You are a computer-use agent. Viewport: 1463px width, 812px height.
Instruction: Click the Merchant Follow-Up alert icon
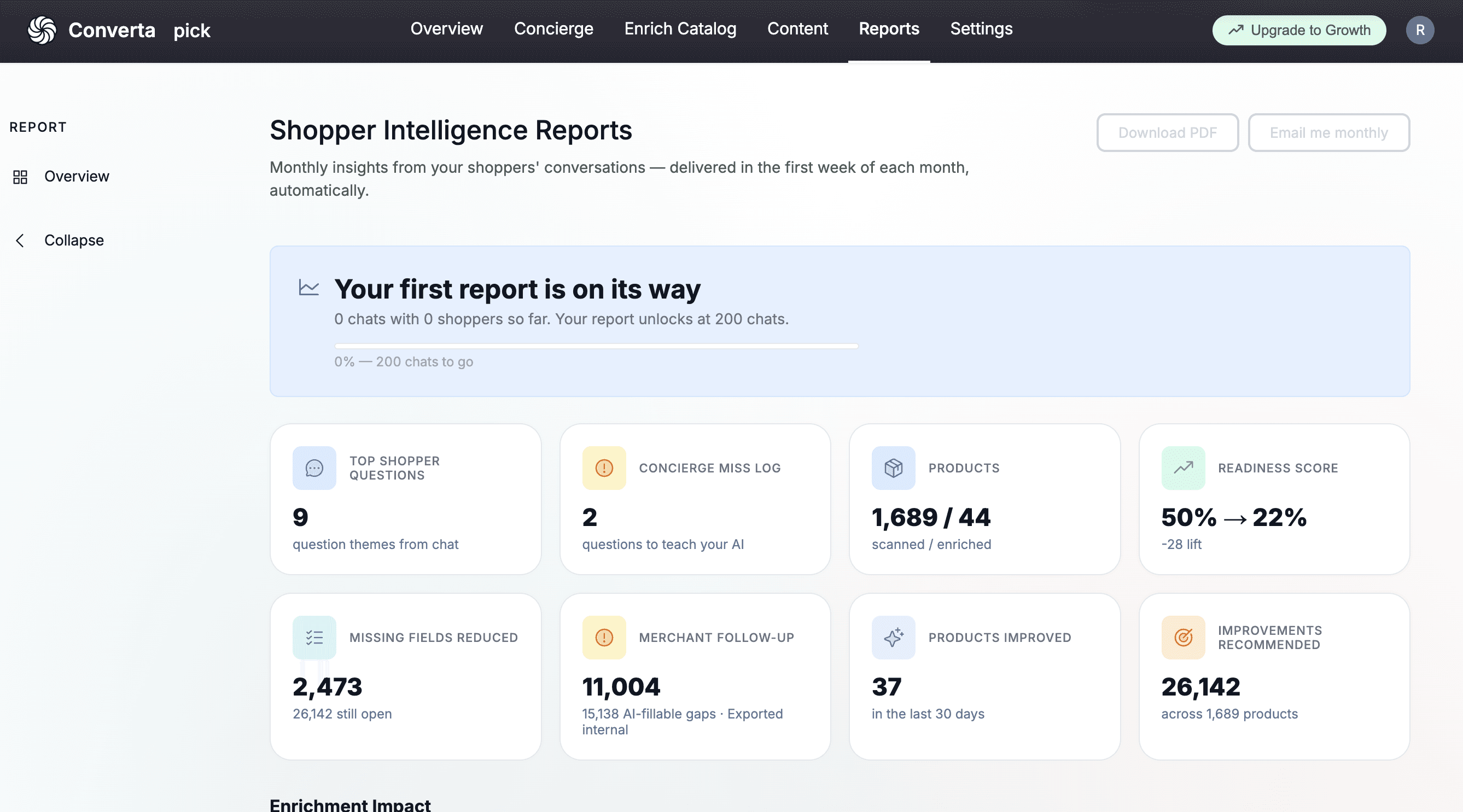point(604,637)
